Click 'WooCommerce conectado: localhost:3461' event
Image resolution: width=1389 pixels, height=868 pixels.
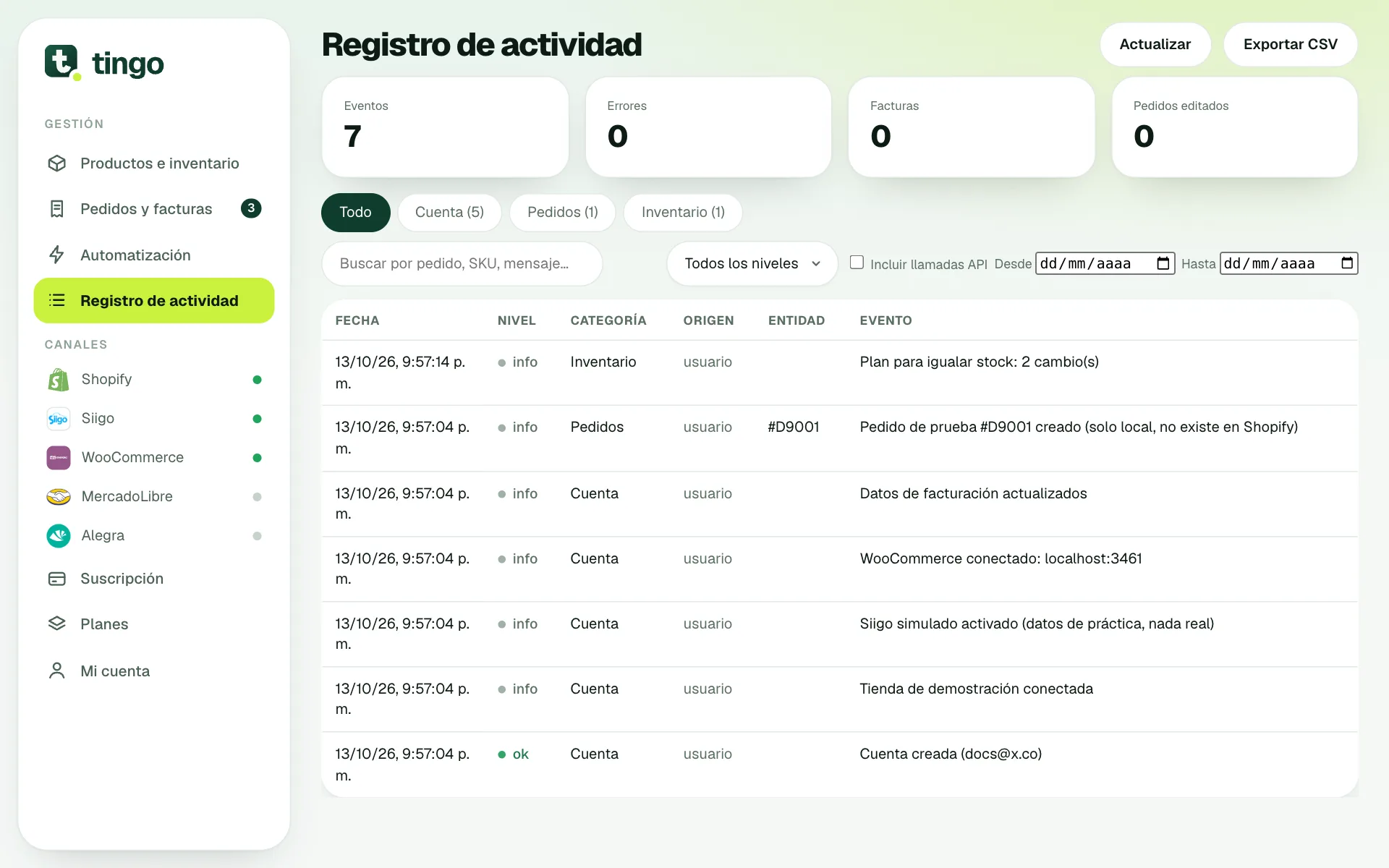[x=1001, y=558]
